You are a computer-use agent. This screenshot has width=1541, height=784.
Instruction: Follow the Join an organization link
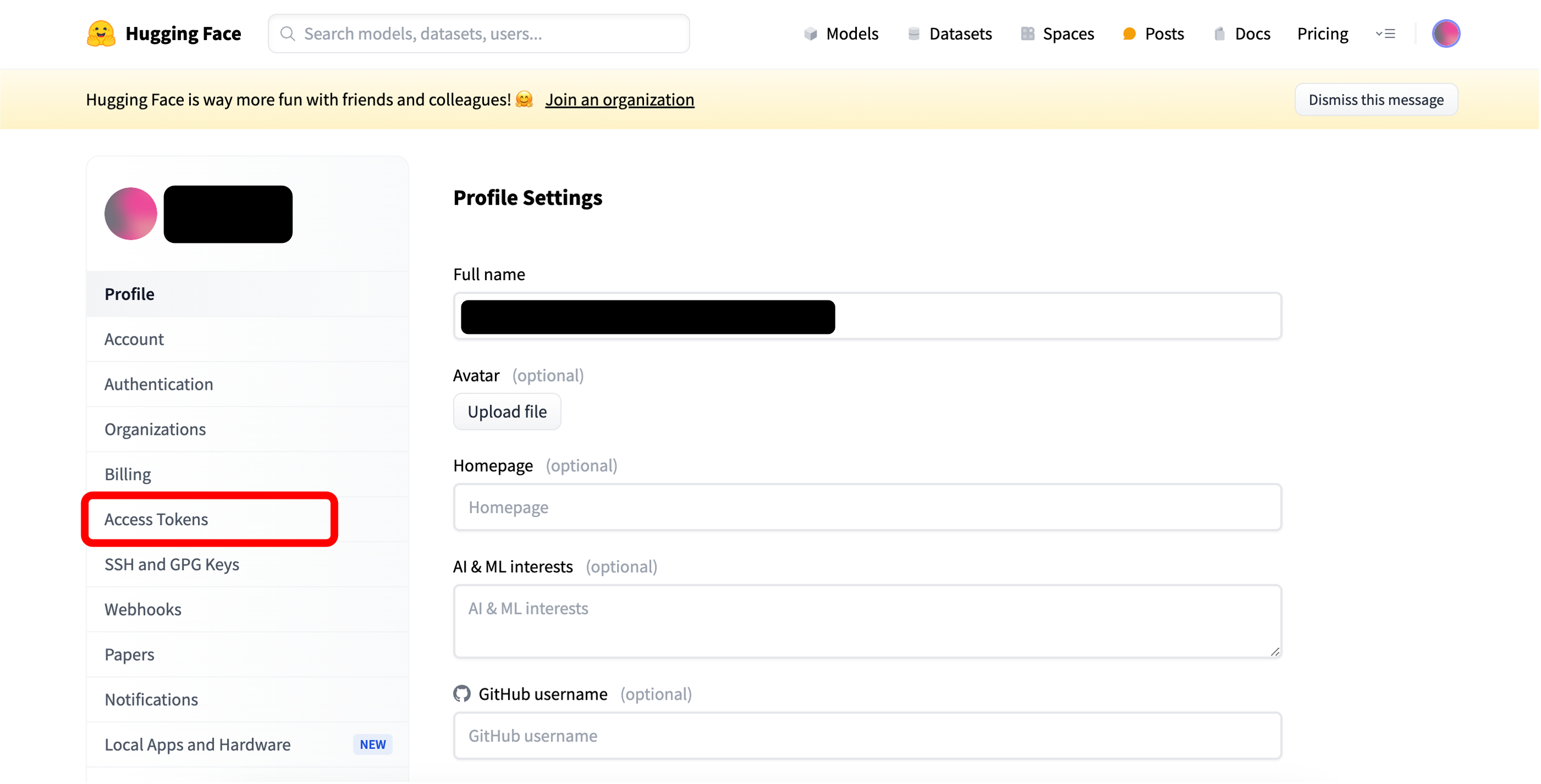click(619, 99)
